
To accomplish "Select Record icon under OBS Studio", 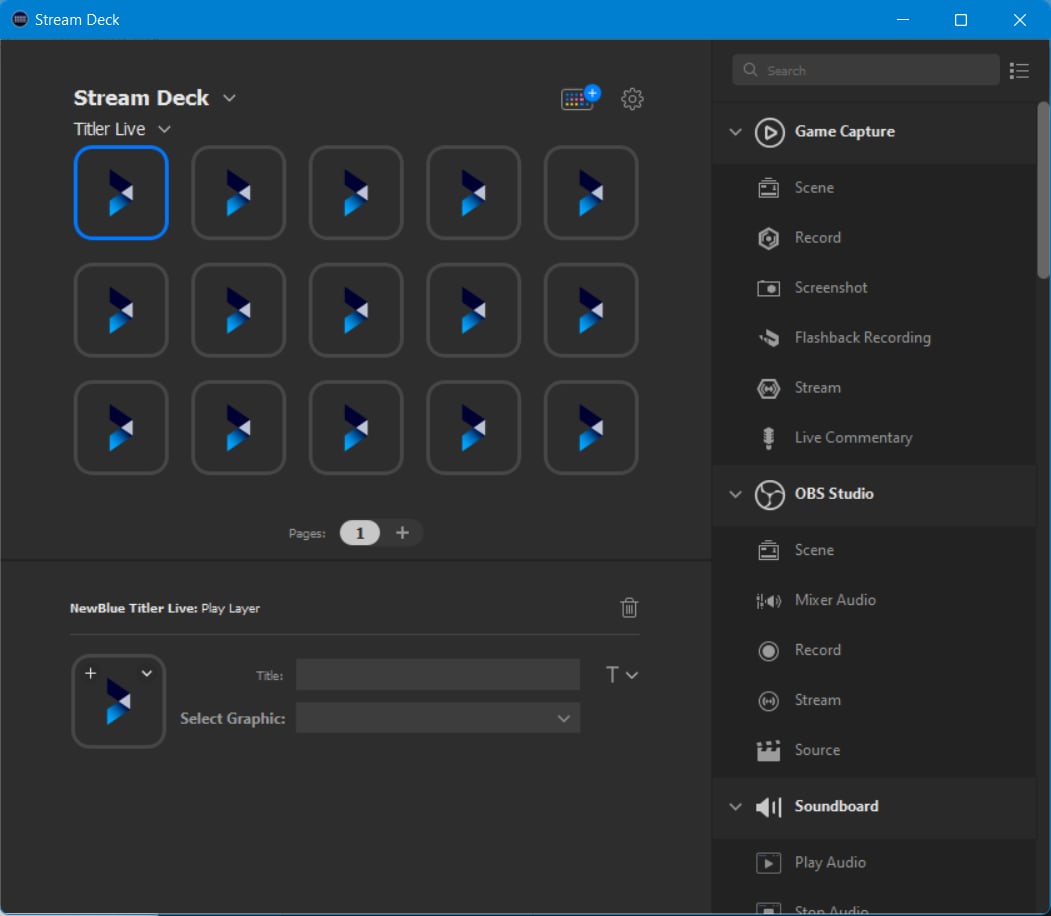I will click(768, 651).
